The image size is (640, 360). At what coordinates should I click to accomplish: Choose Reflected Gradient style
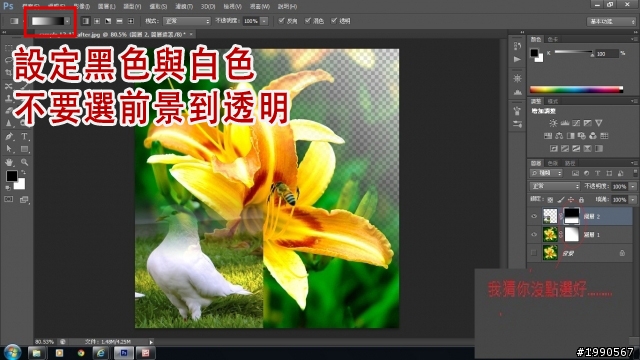click(120, 21)
